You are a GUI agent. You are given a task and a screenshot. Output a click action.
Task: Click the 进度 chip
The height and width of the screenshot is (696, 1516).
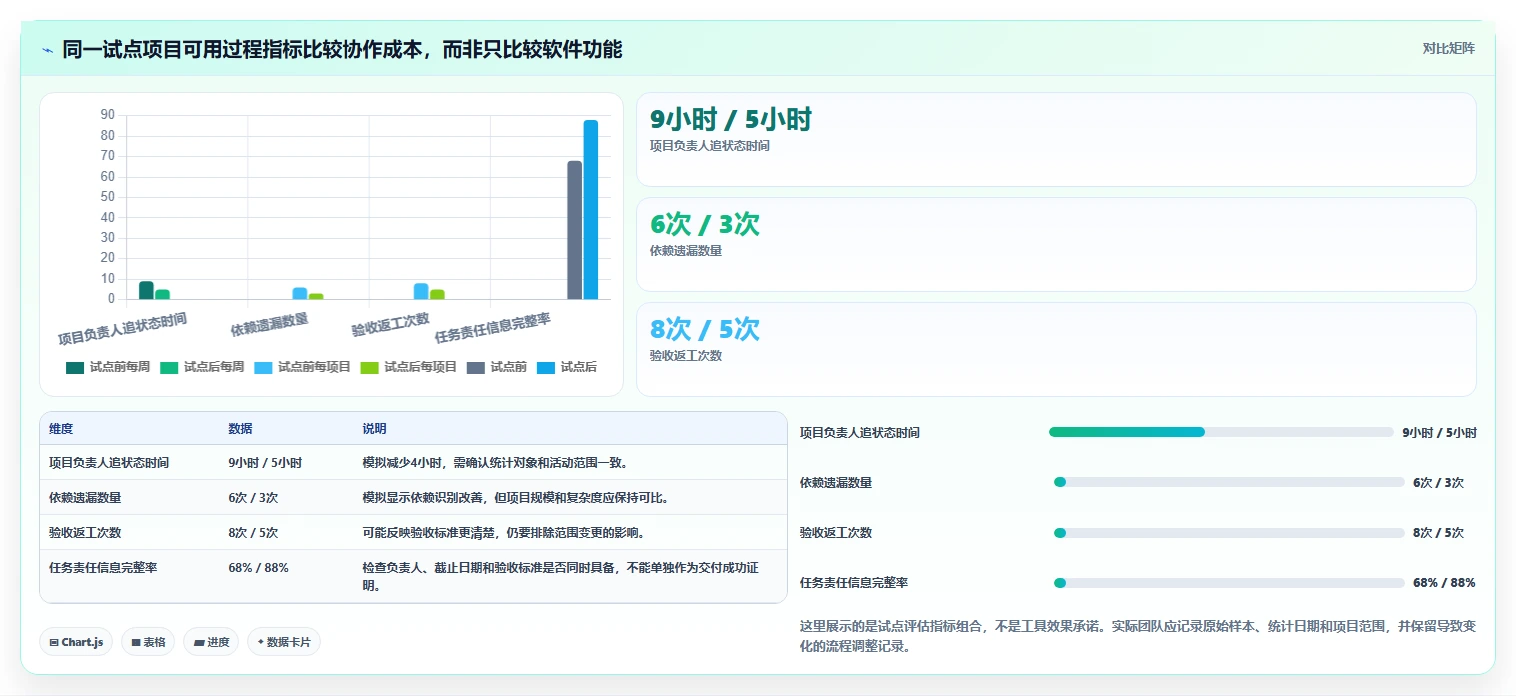(x=211, y=642)
